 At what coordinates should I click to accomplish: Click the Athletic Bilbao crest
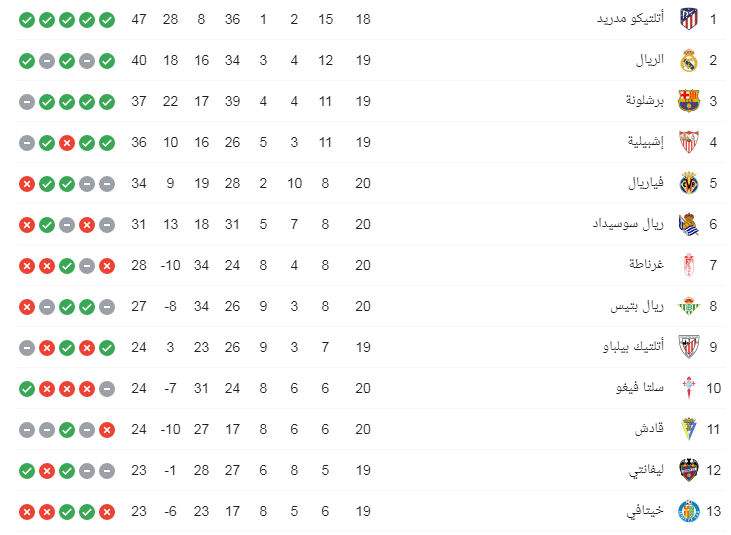[x=689, y=347]
